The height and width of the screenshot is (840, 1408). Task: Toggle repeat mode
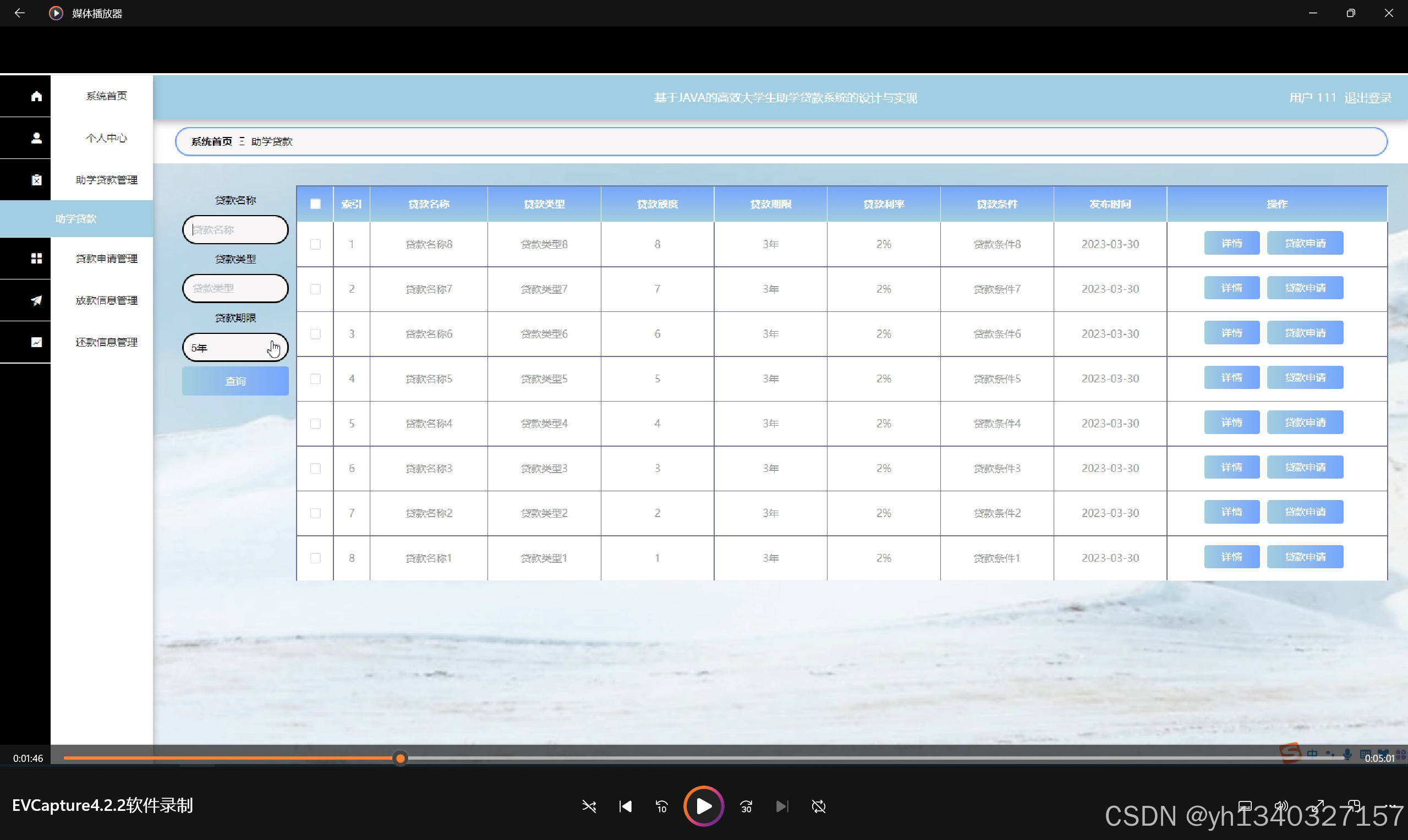pyautogui.click(x=819, y=806)
